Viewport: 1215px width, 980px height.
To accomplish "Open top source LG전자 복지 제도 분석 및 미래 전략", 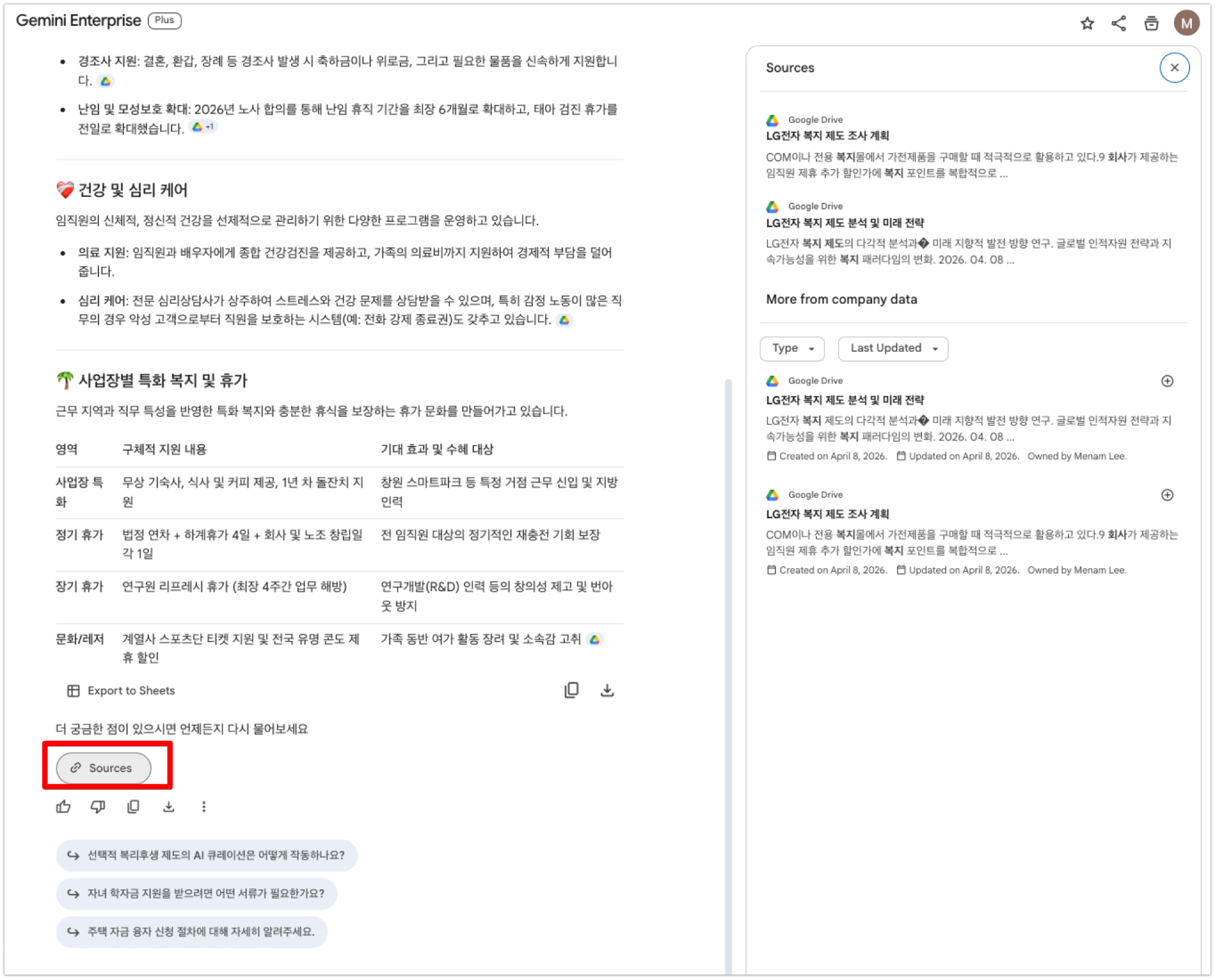I will tap(845, 223).
